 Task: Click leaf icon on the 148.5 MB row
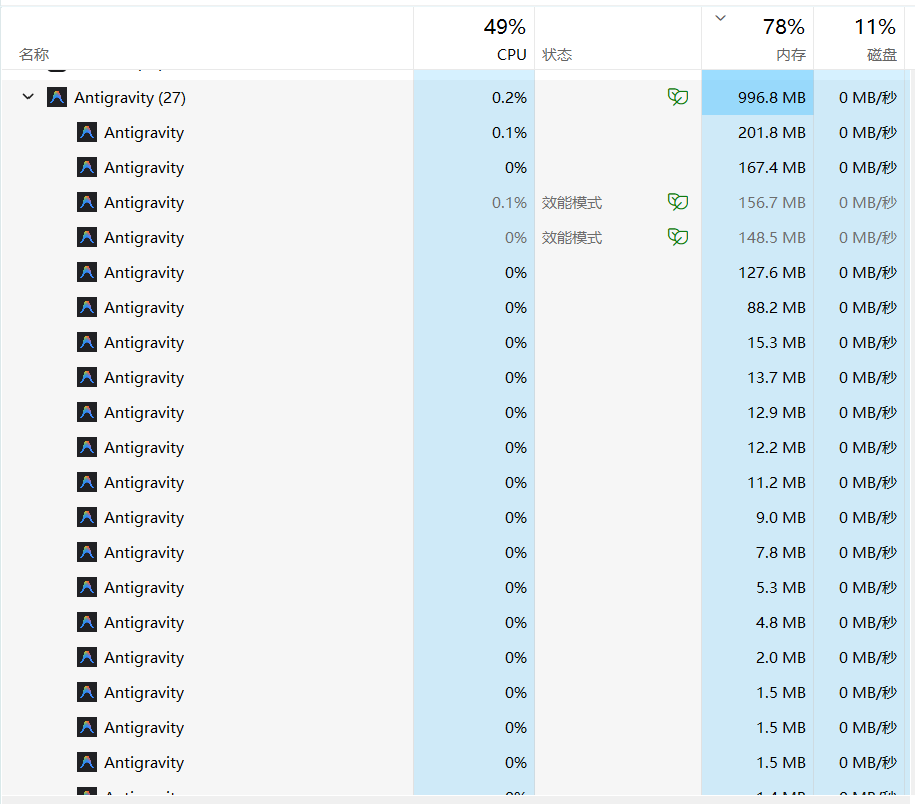(x=677, y=237)
